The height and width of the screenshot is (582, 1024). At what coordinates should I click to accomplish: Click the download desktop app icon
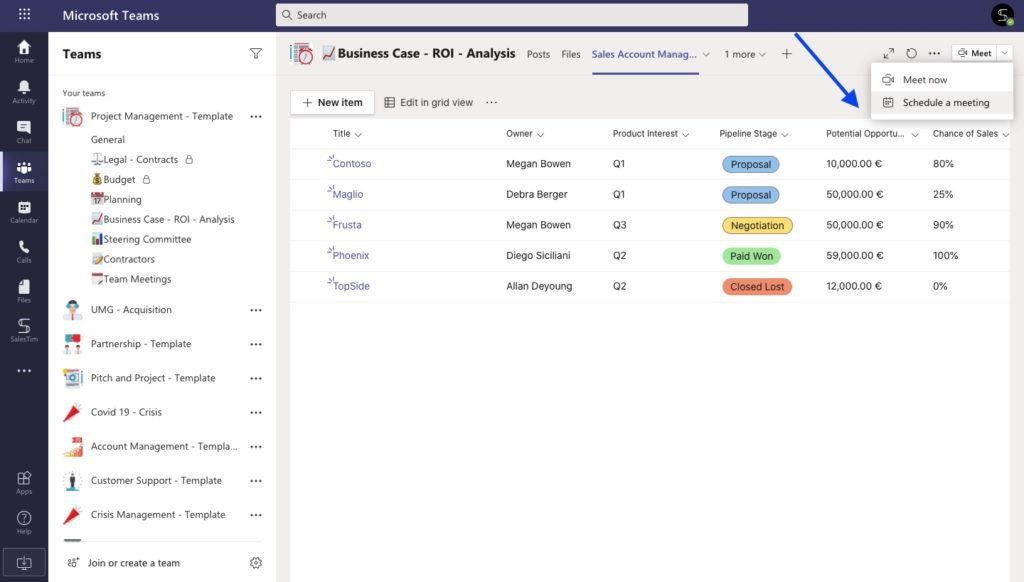click(x=24, y=562)
